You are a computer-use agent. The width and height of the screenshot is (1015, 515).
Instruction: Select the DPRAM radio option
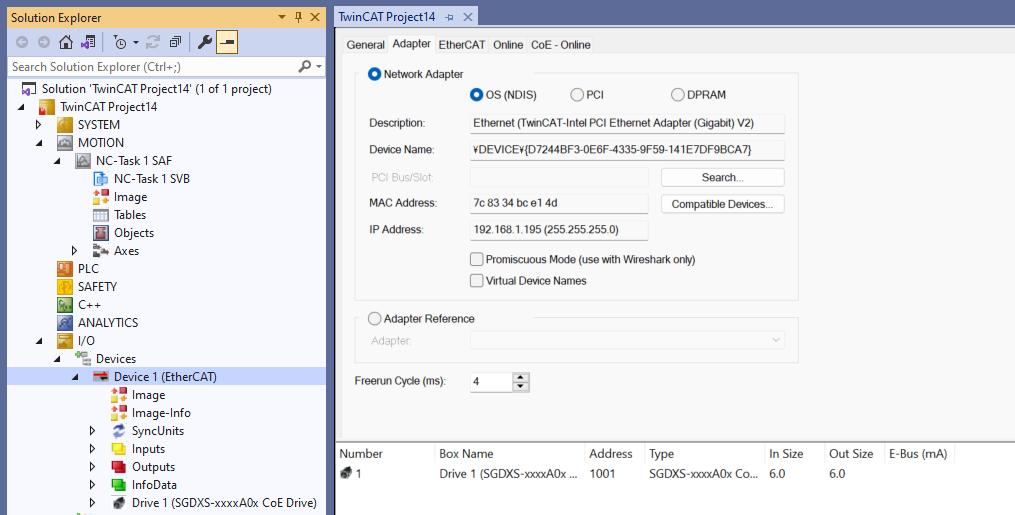678,94
